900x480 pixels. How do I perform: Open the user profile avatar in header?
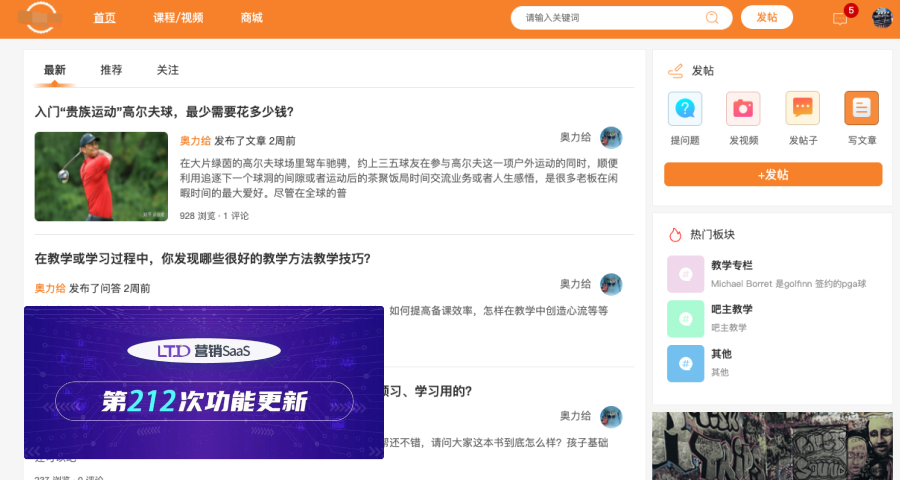tap(882, 18)
